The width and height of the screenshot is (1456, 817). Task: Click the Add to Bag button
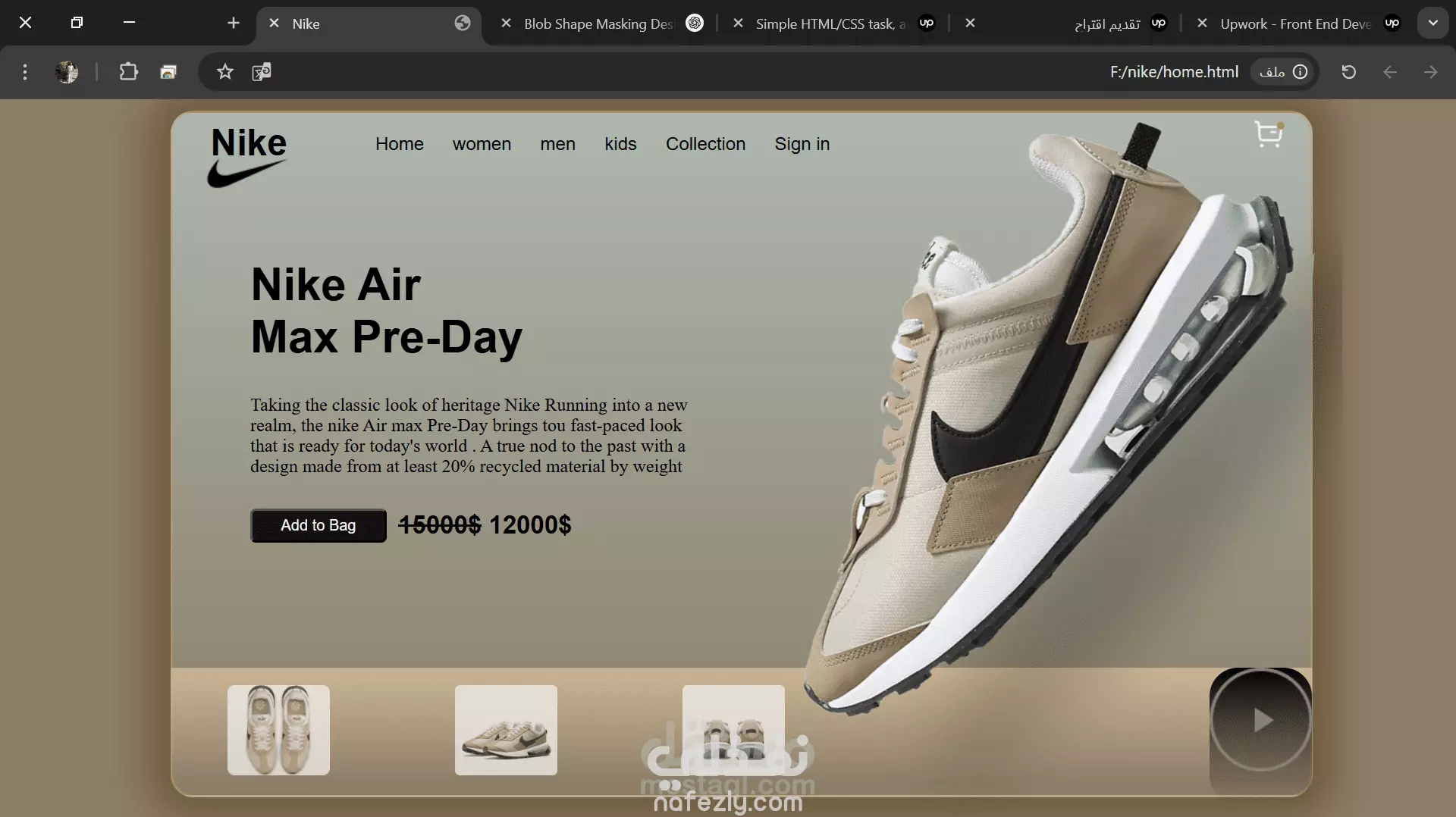point(318,525)
